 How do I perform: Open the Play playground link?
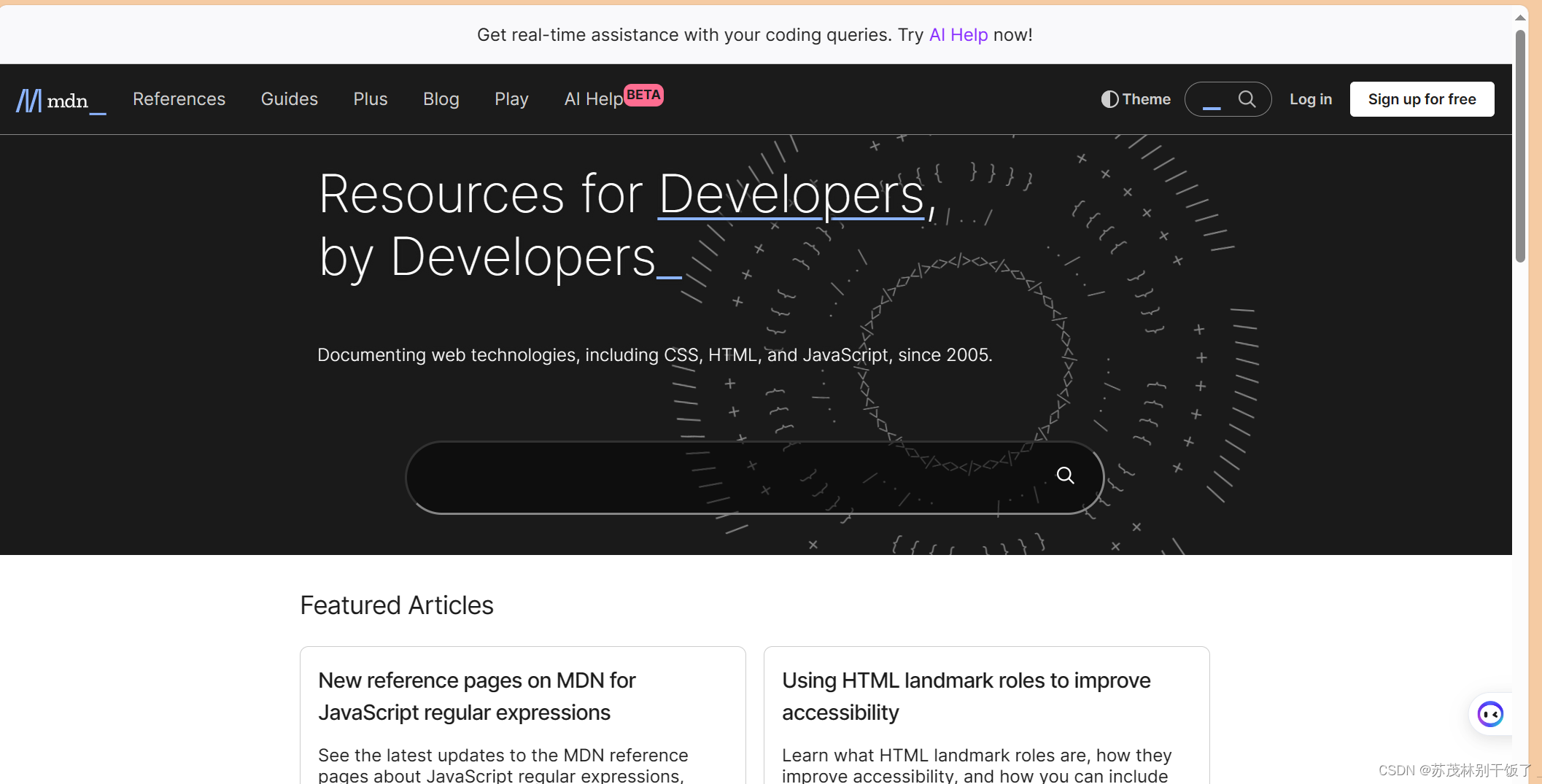pos(511,99)
